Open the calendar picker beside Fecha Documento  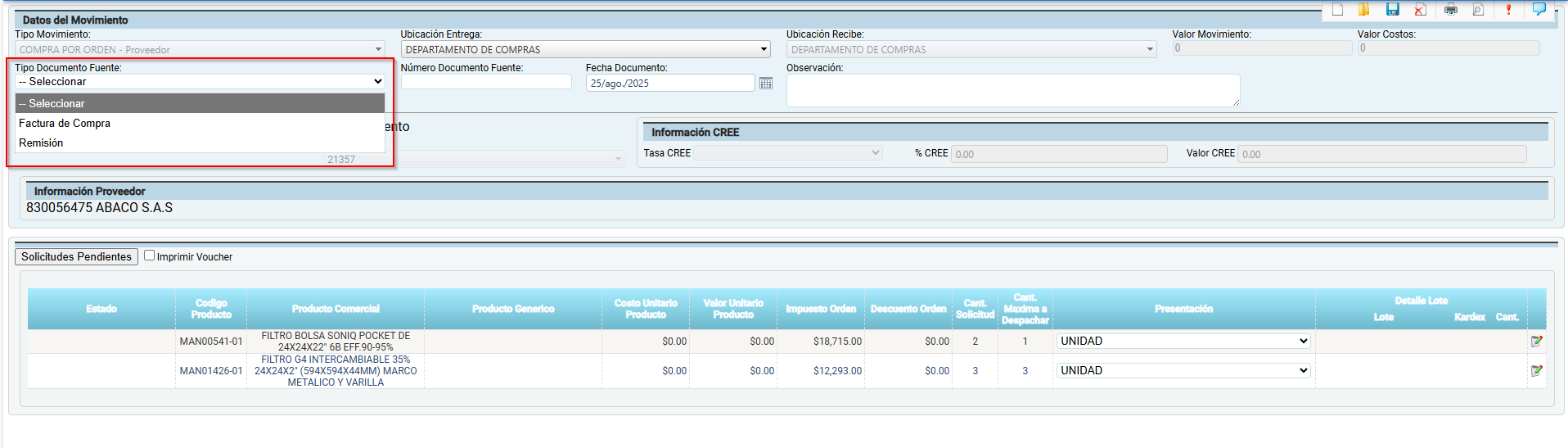[766, 83]
